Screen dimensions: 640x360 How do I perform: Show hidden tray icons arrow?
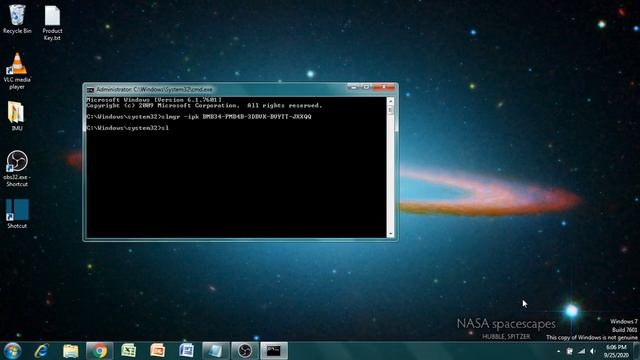pos(558,351)
